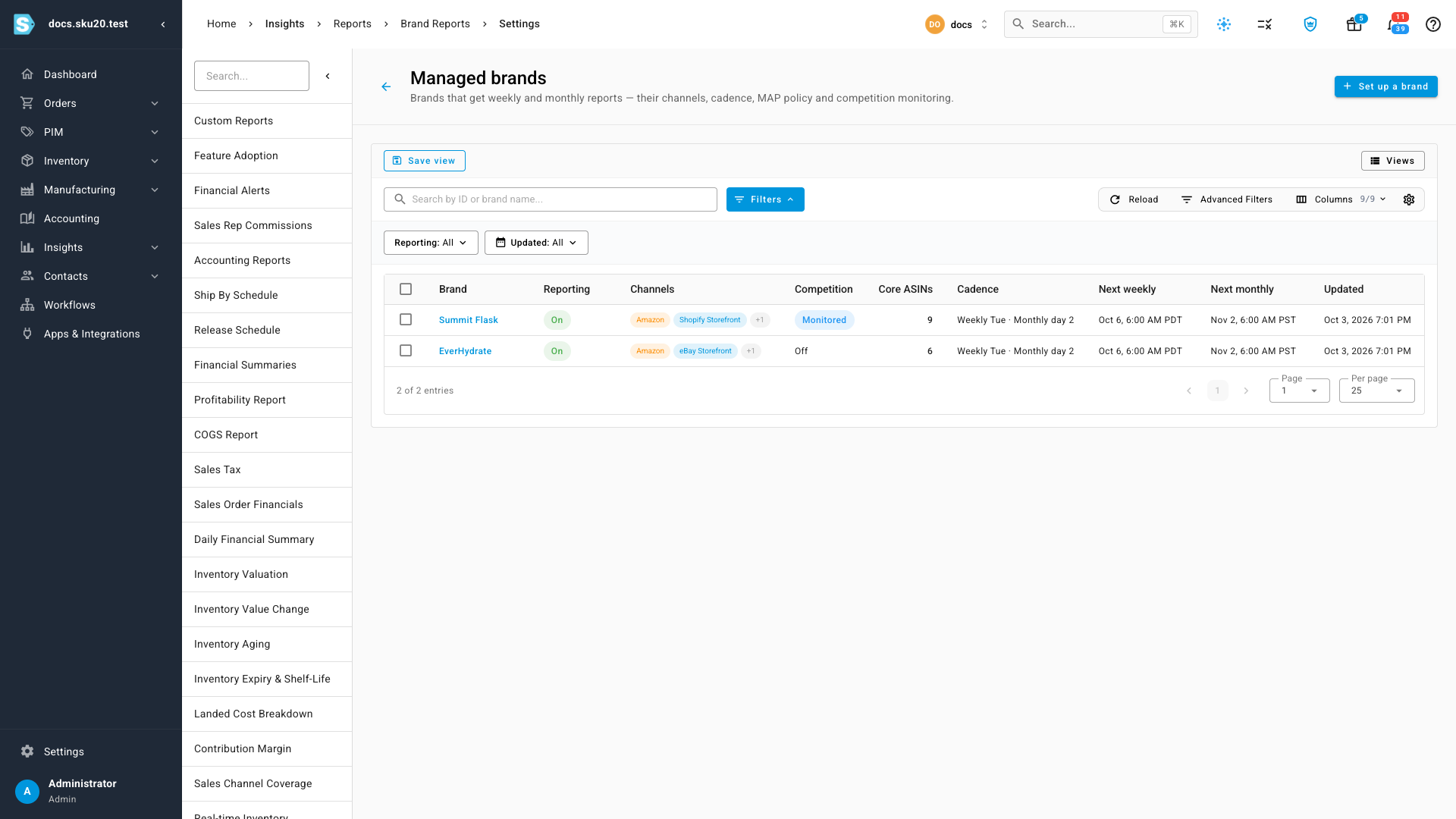Open the Per page 25 dropdown

1376,391
